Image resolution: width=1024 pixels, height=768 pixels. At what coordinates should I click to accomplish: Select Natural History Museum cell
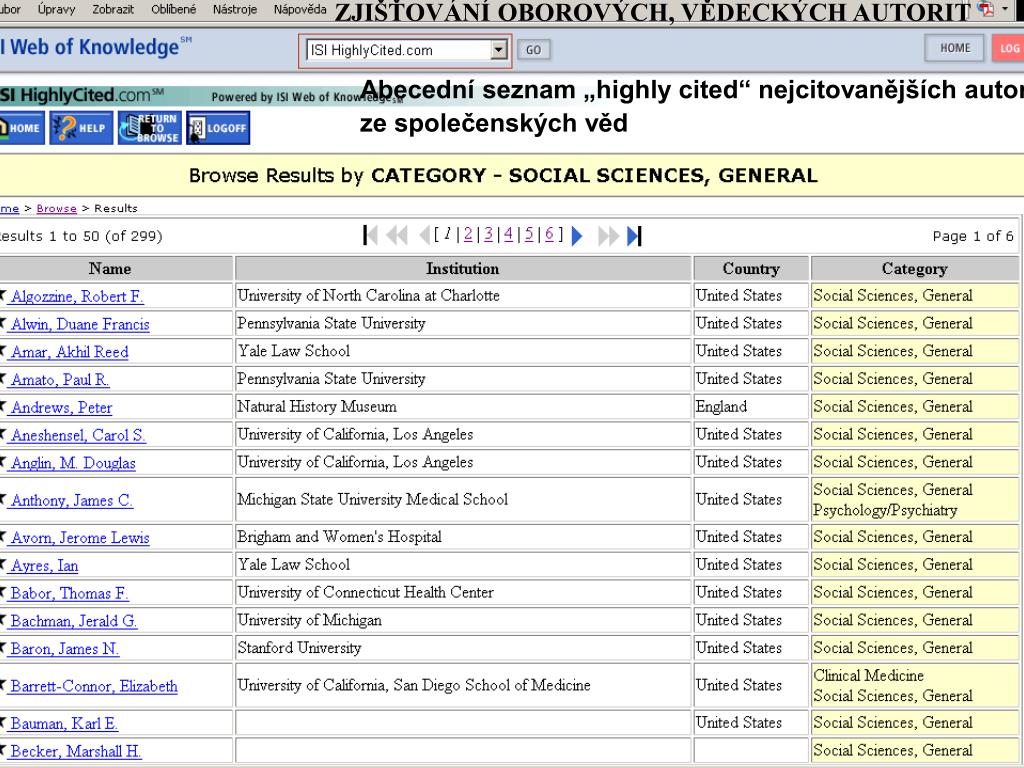(463, 407)
